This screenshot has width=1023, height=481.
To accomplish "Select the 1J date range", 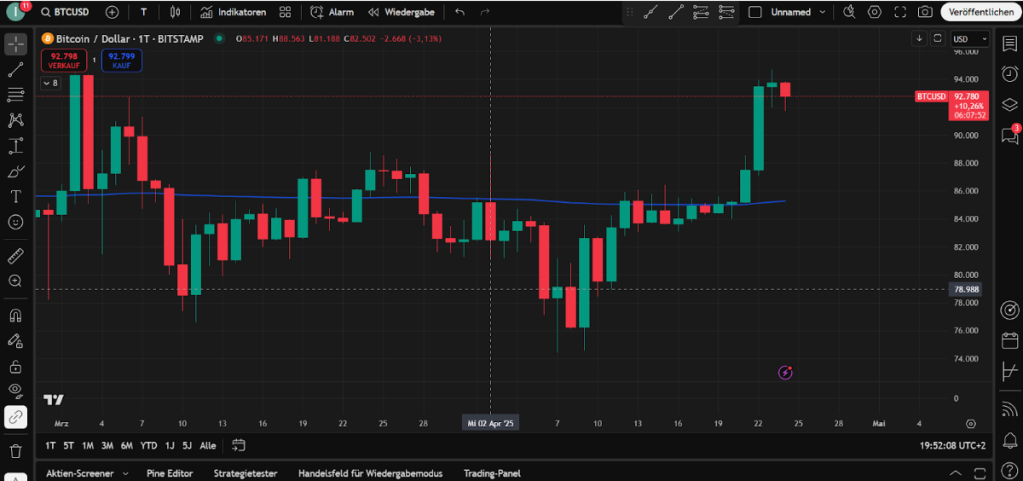I will coord(170,446).
